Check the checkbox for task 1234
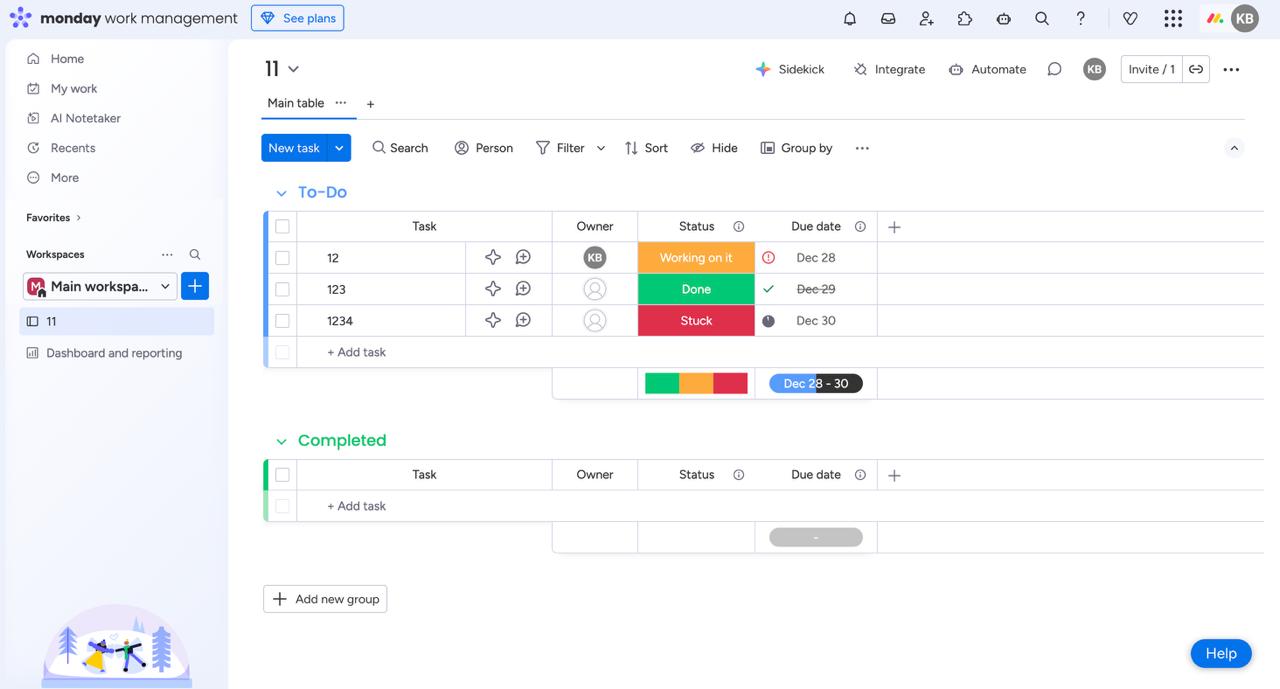 [x=282, y=320]
